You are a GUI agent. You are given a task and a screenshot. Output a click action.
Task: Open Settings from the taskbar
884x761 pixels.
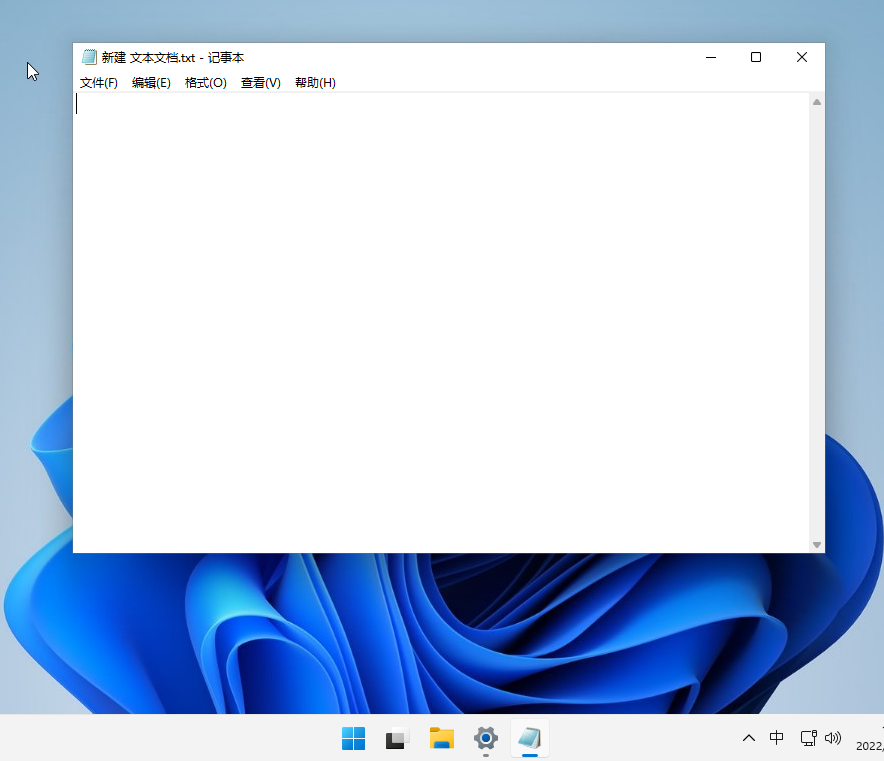485,738
